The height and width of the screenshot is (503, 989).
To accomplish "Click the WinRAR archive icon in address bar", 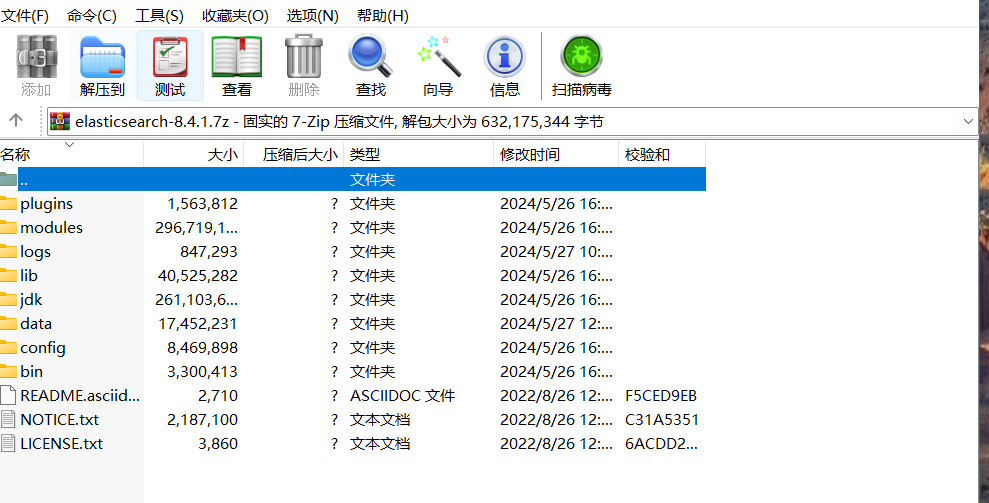I will (60, 121).
